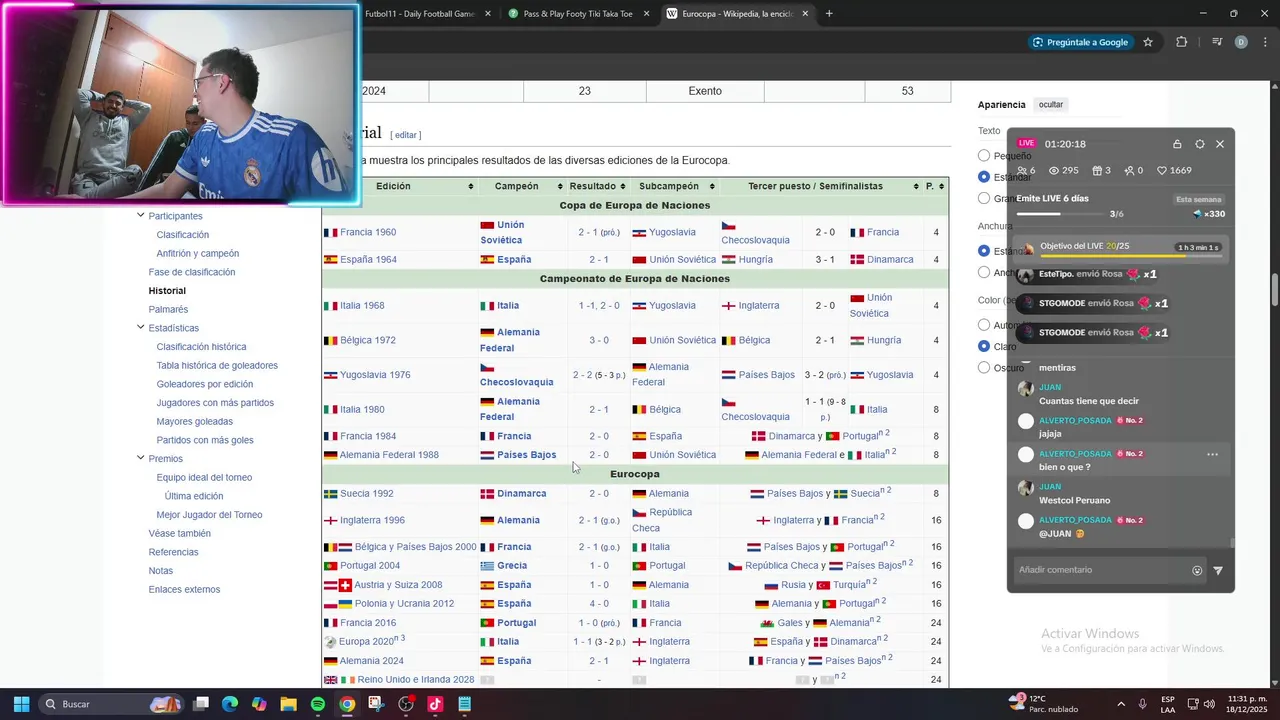Viewport: 1280px width, 720px height.
Task: Open a new browser tab with plus icon
Action: click(x=829, y=14)
